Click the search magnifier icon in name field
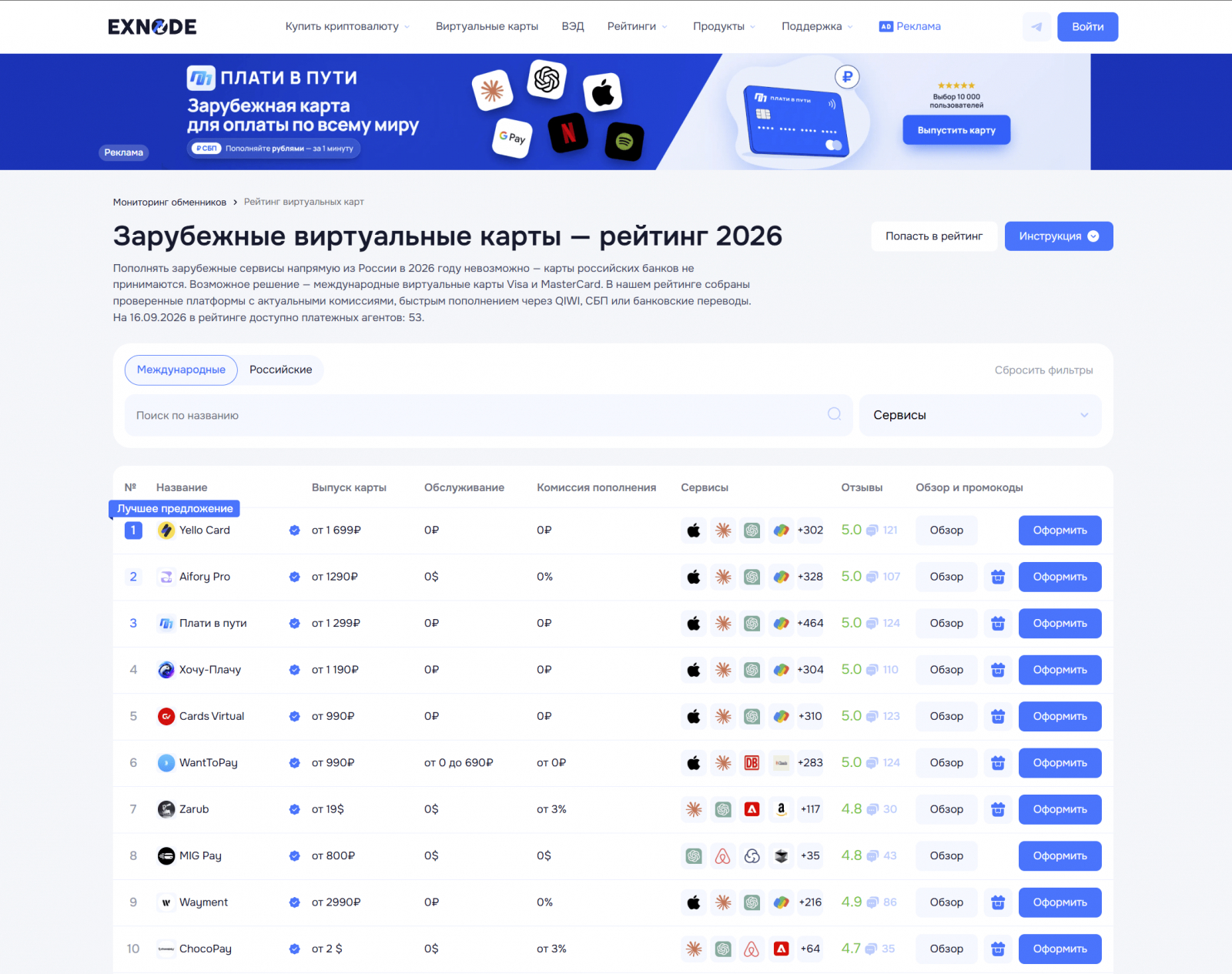Image resolution: width=1232 pixels, height=974 pixels. [x=834, y=414]
